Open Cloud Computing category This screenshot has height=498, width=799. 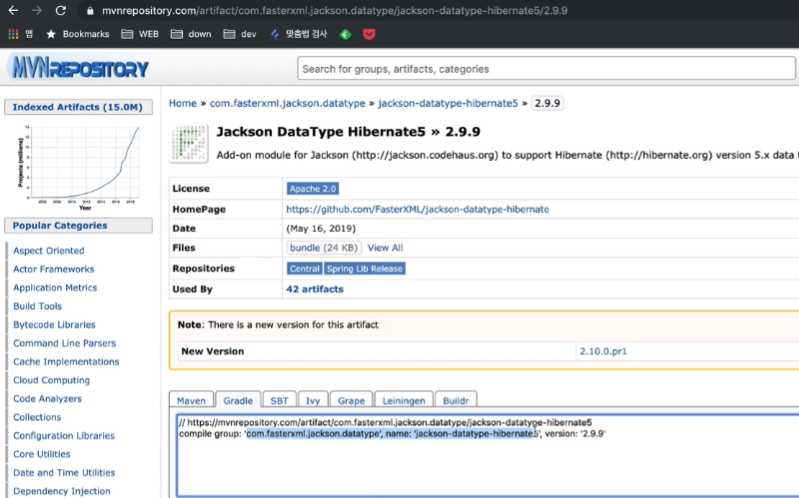(x=51, y=380)
